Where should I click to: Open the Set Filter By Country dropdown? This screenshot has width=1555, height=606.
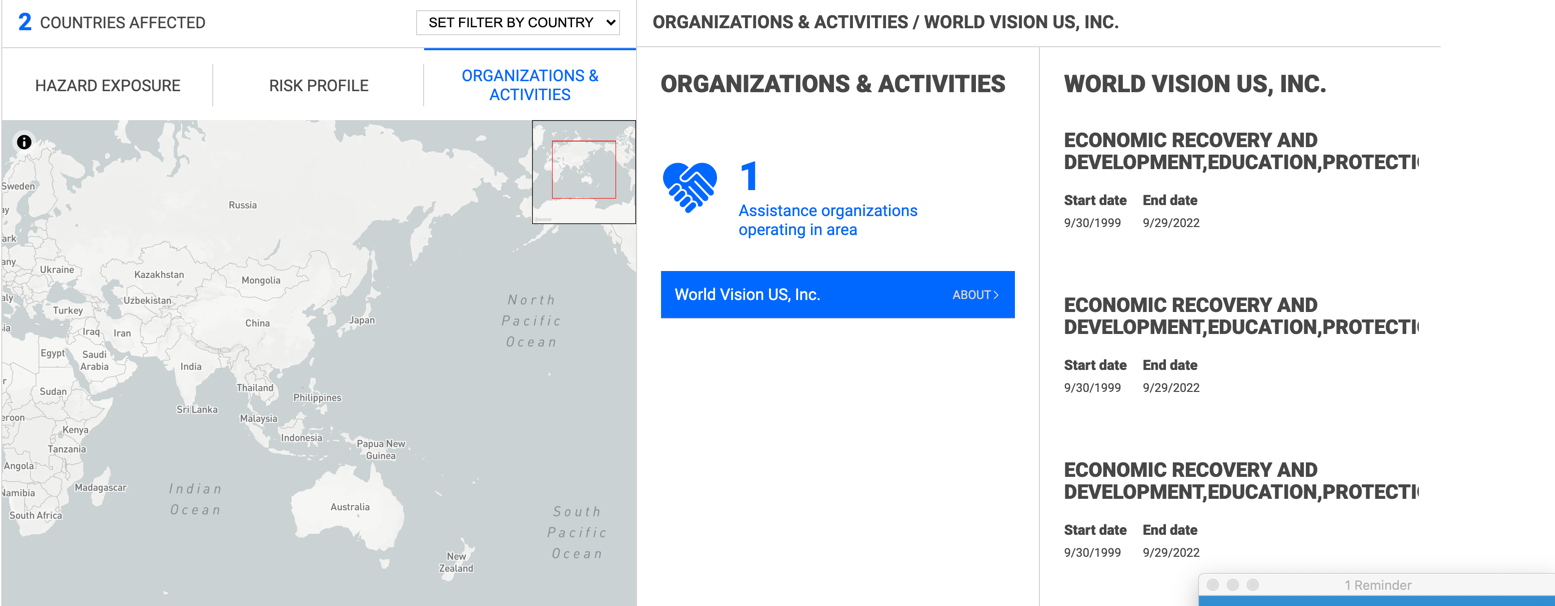pyautogui.click(x=518, y=22)
